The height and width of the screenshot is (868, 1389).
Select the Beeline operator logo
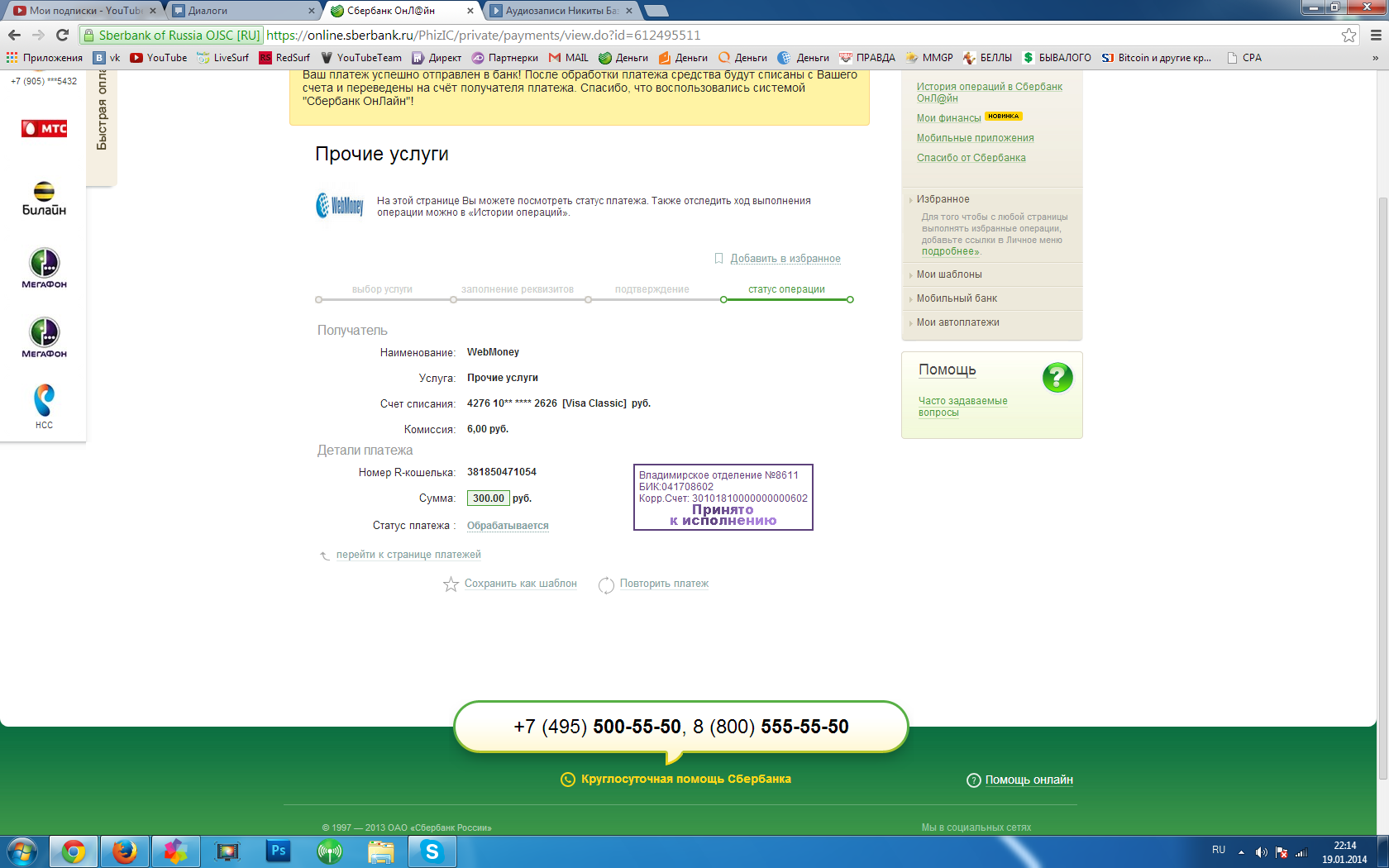click(x=44, y=198)
